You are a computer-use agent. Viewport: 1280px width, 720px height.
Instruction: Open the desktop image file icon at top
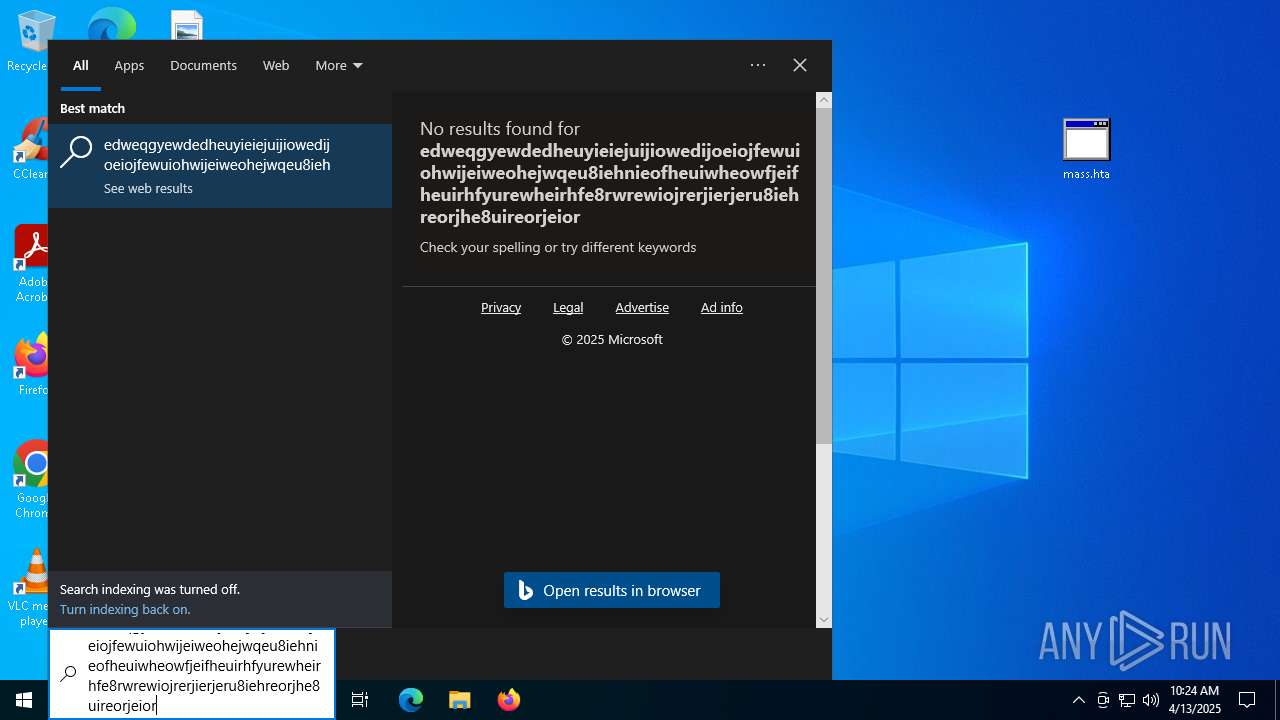(x=187, y=26)
